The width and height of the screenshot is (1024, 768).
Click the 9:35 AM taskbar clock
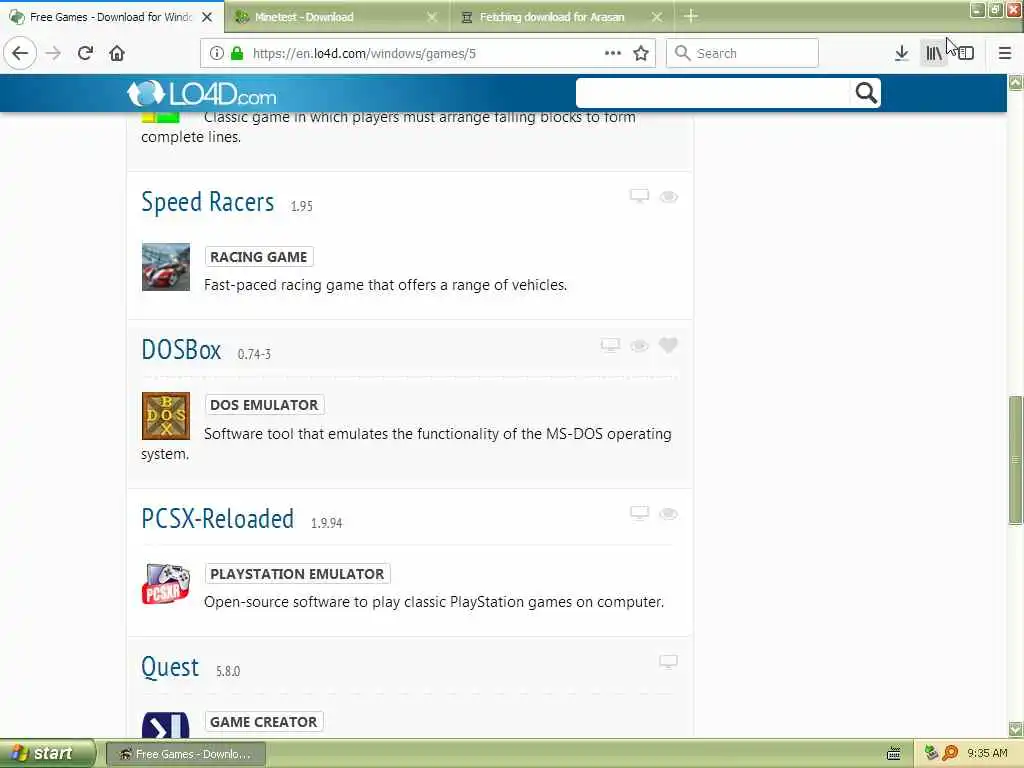click(x=987, y=753)
